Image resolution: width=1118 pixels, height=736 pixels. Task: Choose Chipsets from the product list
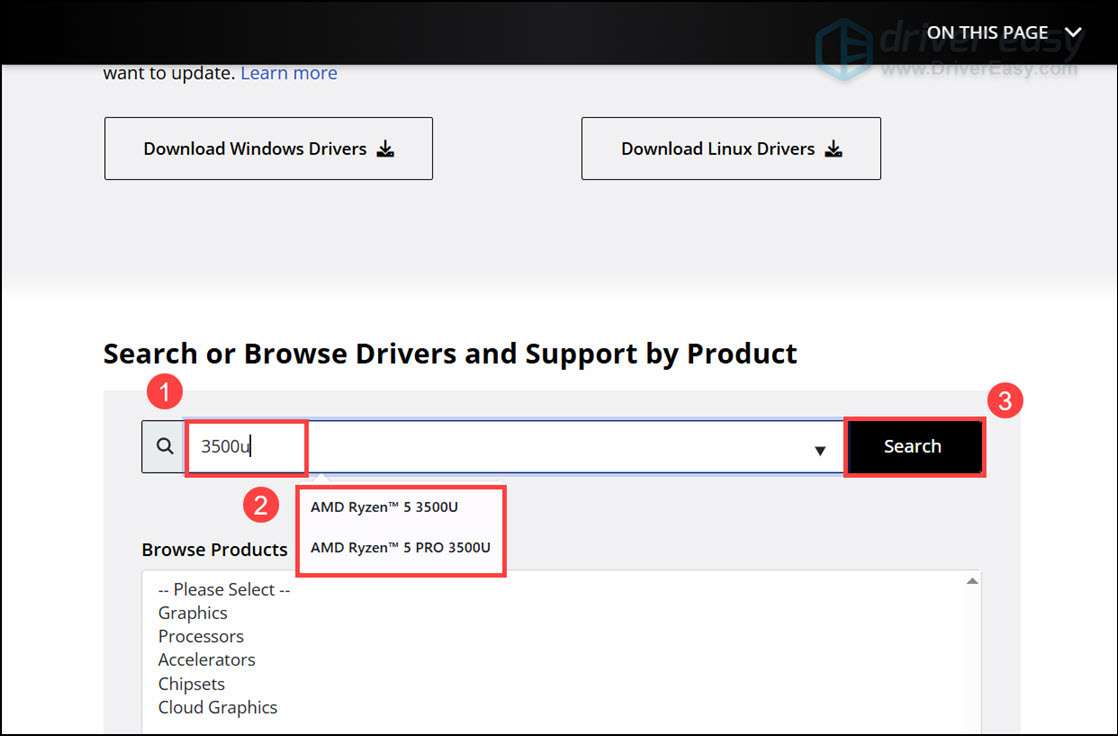pyautogui.click(x=192, y=684)
